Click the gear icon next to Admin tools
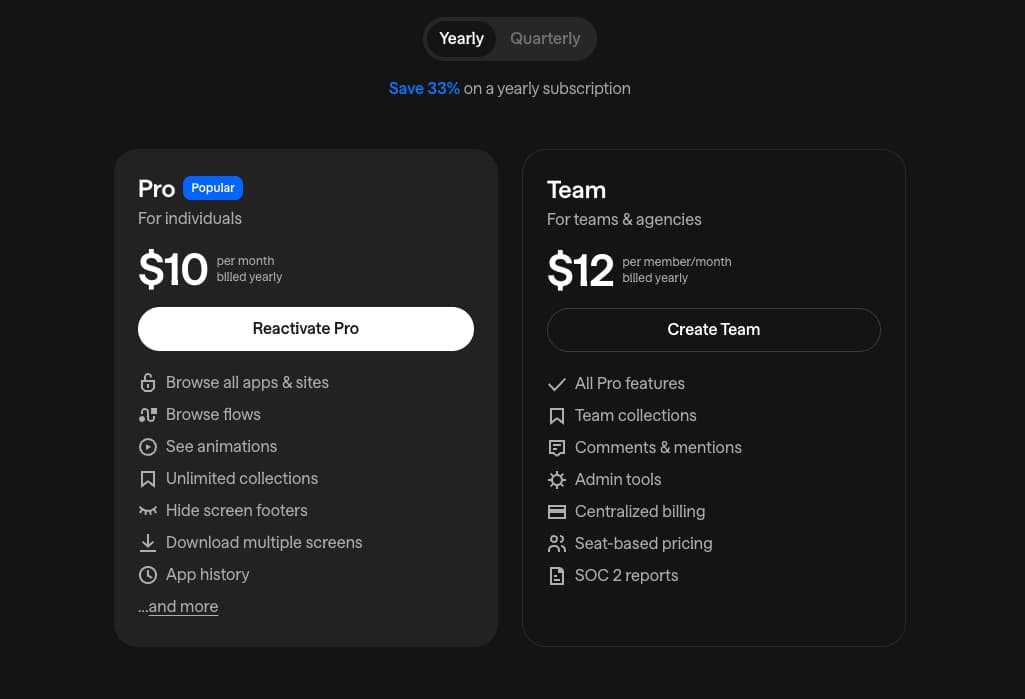Viewport: 1025px width, 699px height. point(557,480)
